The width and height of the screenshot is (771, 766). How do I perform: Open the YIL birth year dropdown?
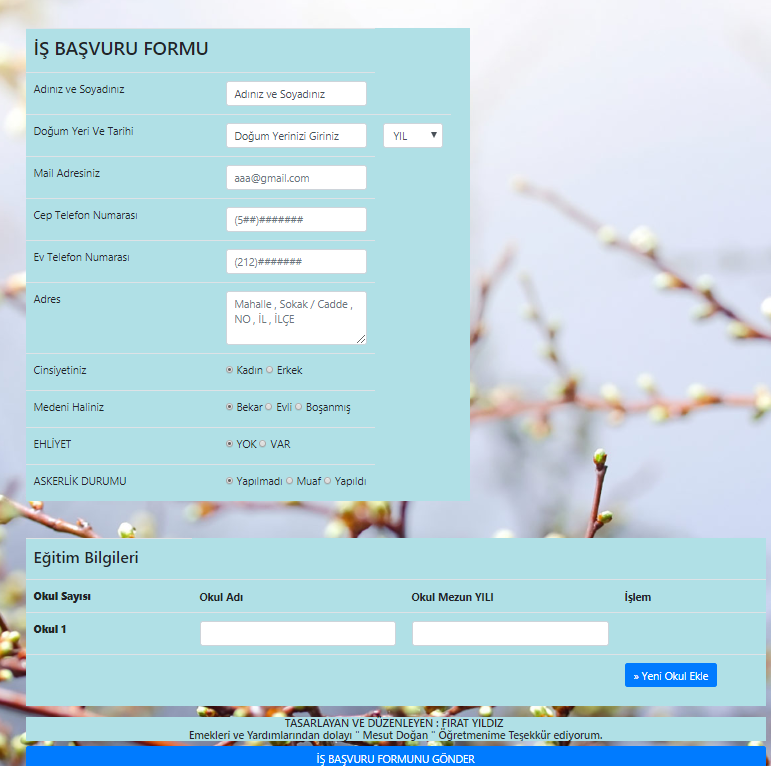(x=413, y=136)
